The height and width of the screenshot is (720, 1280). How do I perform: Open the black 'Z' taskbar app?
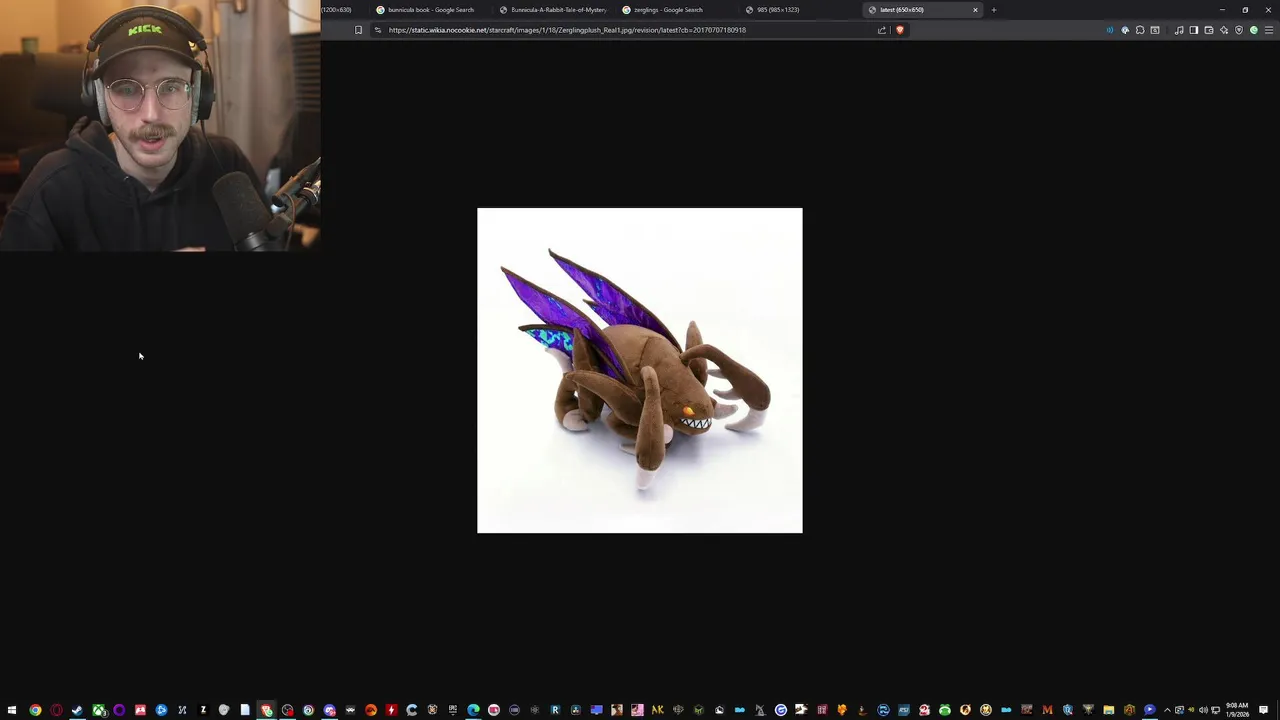[x=203, y=710]
